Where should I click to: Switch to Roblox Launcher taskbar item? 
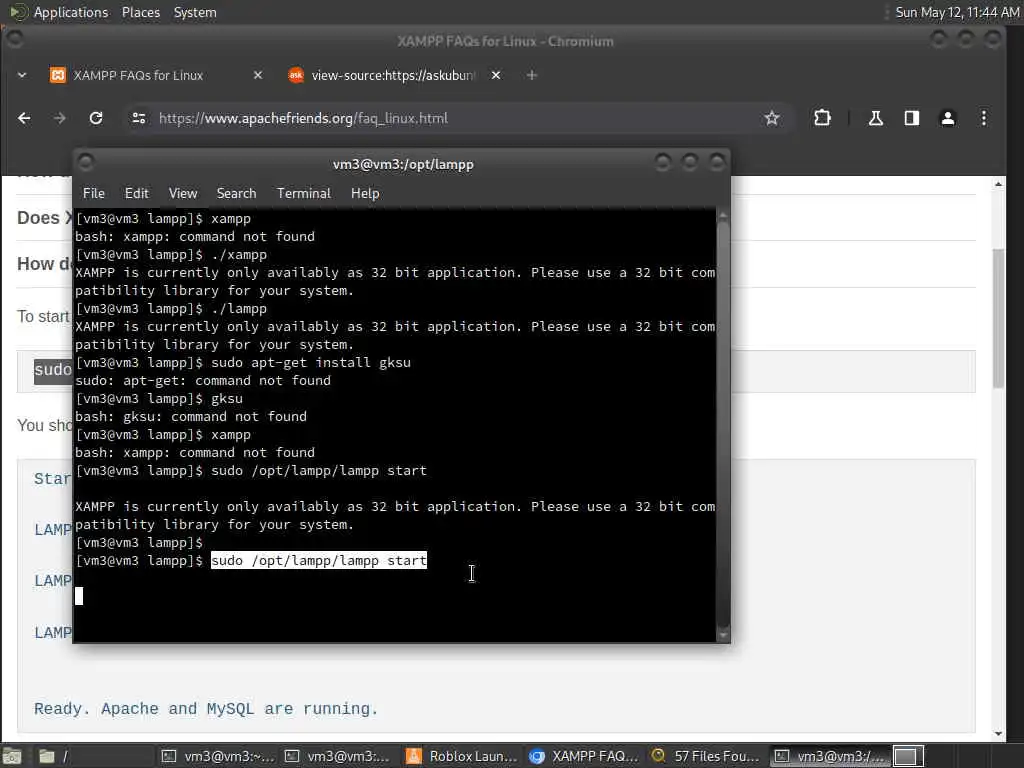click(461, 756)
